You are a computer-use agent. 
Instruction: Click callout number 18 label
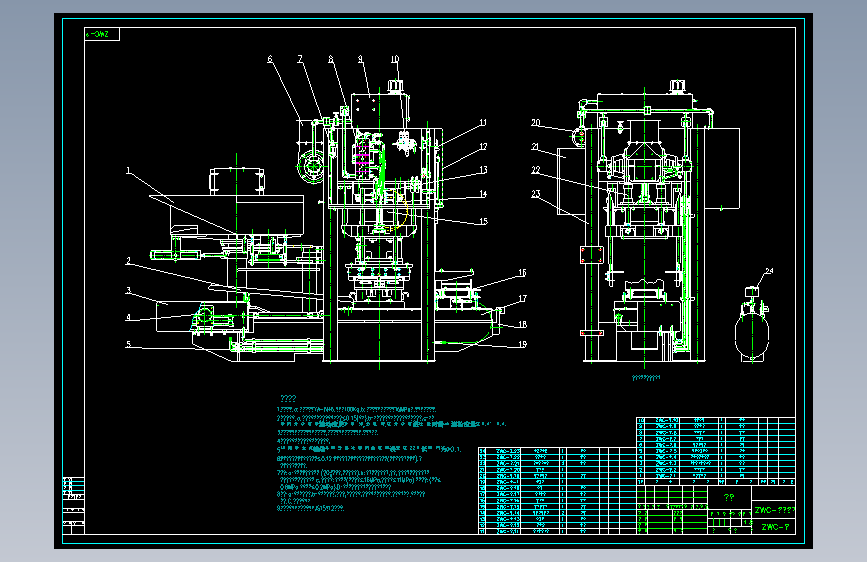coord(522,325)
